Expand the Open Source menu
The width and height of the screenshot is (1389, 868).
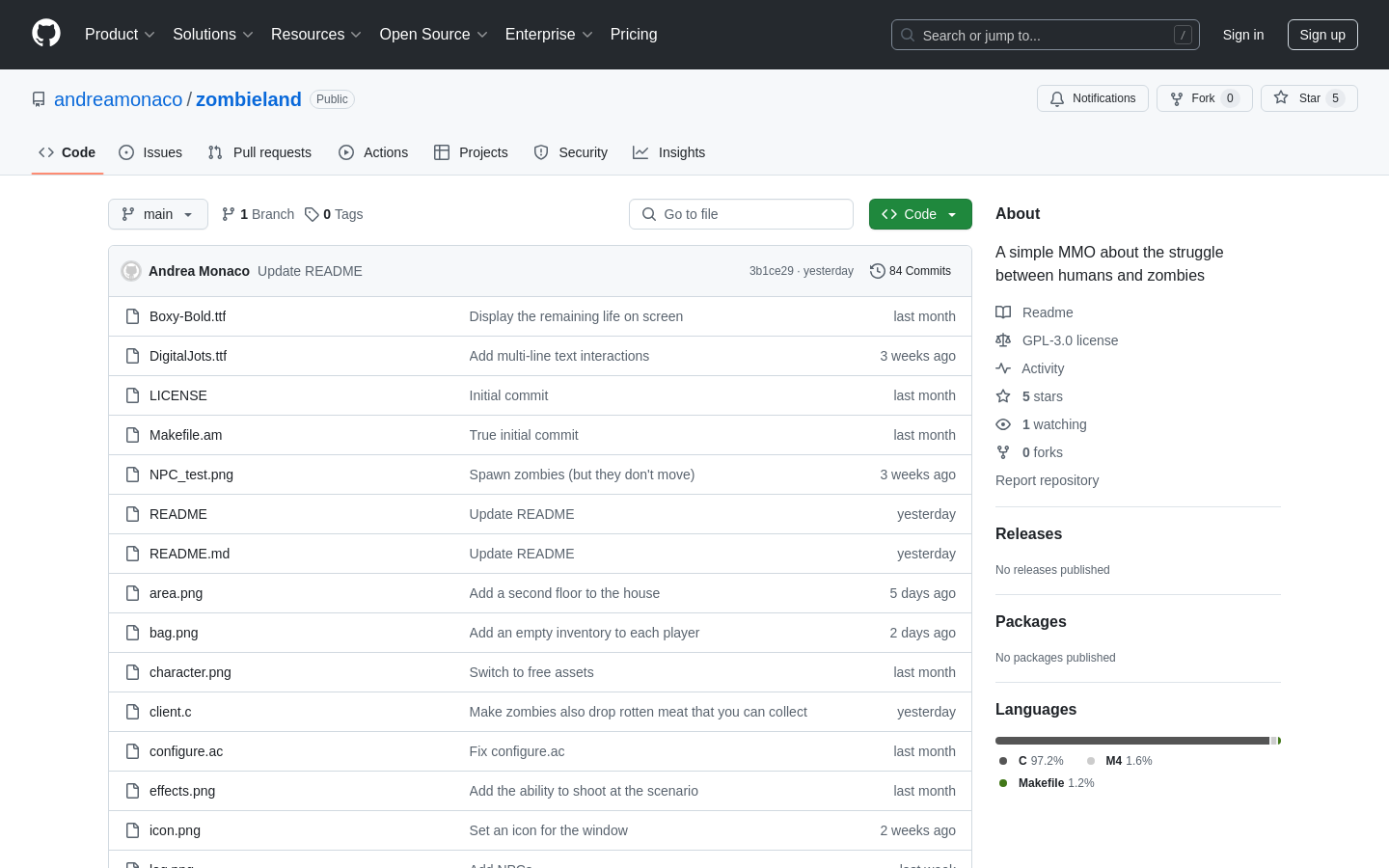point(434,35)
